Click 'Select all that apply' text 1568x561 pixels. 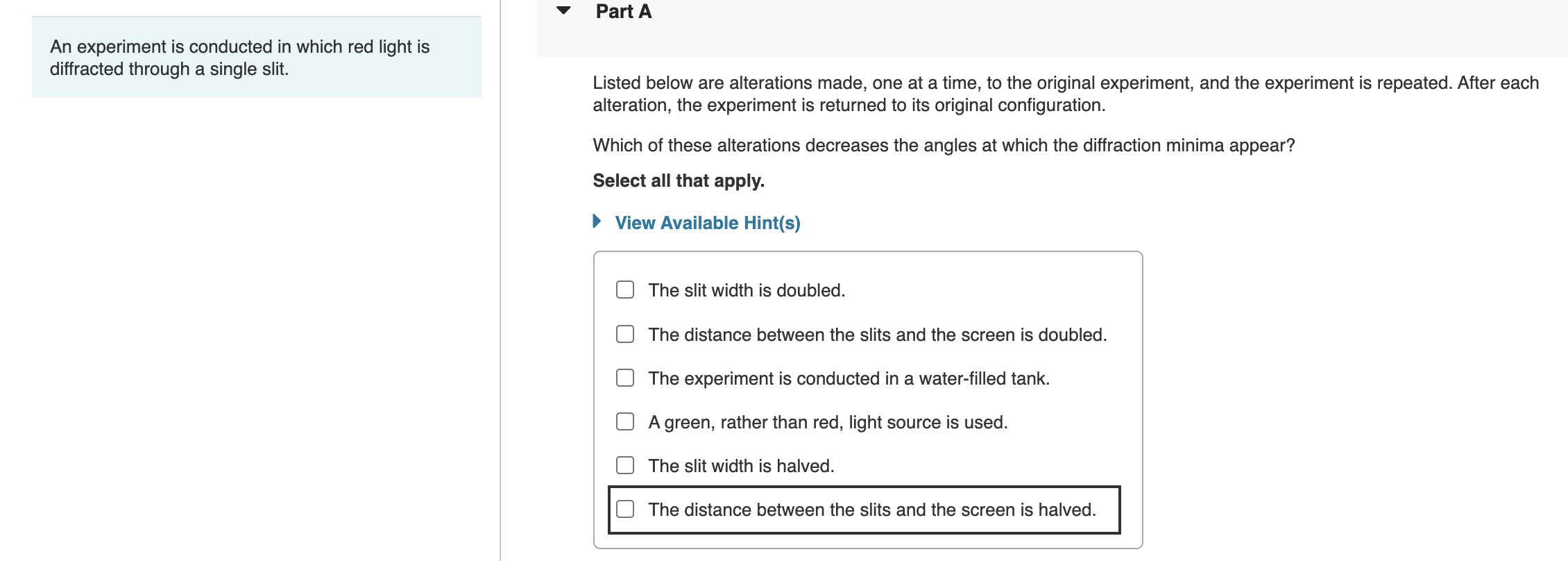(678, 181)
